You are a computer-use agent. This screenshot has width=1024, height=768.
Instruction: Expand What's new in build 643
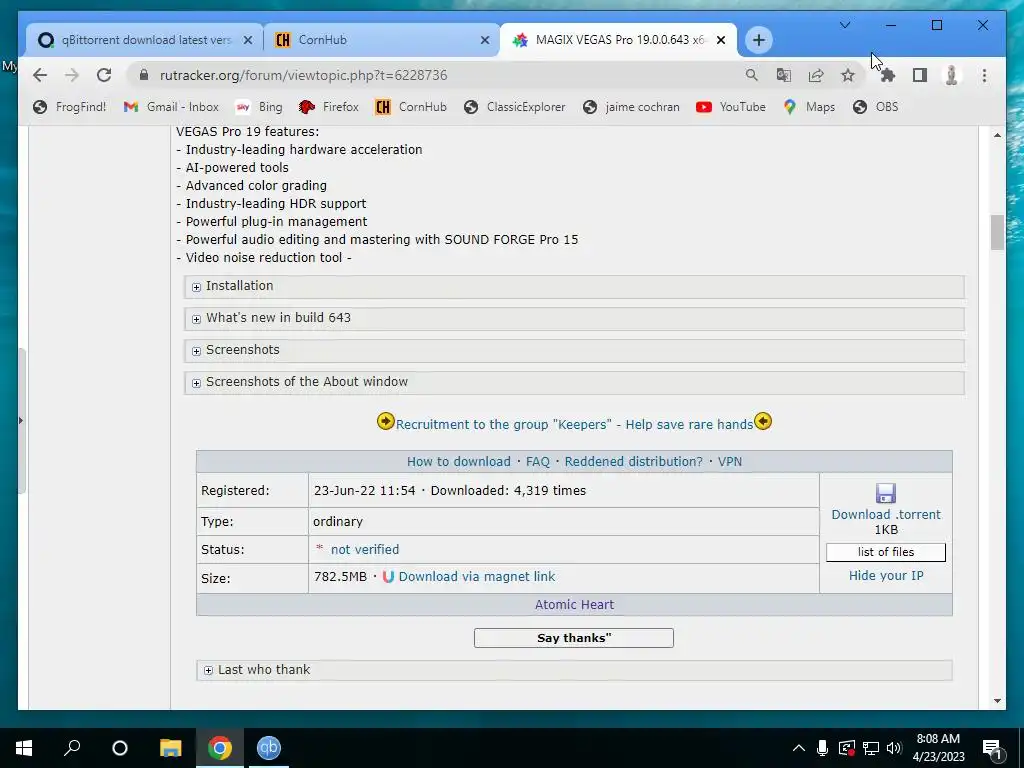point(574,318)
